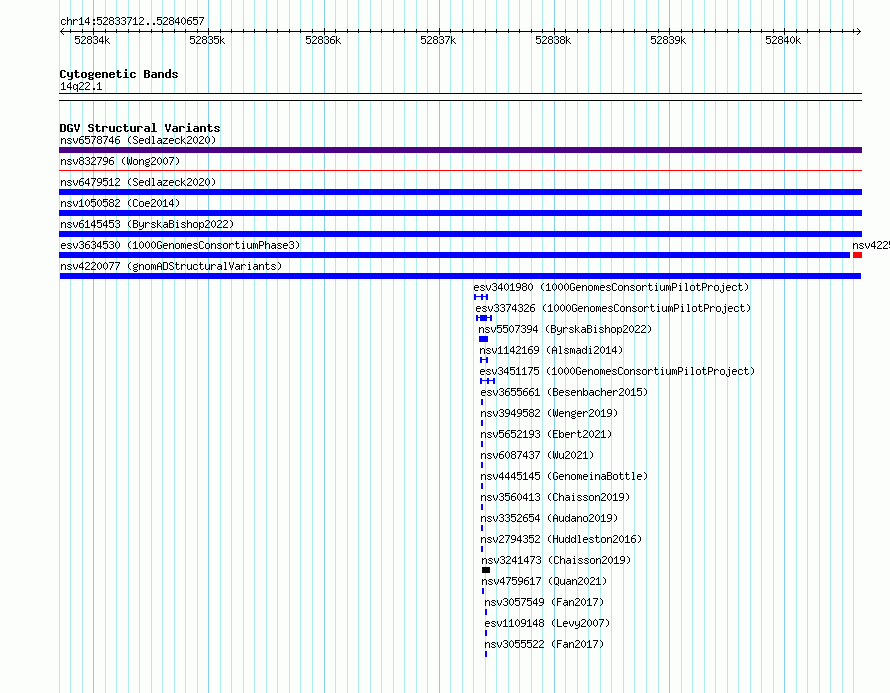Open esv3655661 (Besenbacher2015) label
Image resolution: width=890 pixels, height=693 pixels.
point(564,392)
